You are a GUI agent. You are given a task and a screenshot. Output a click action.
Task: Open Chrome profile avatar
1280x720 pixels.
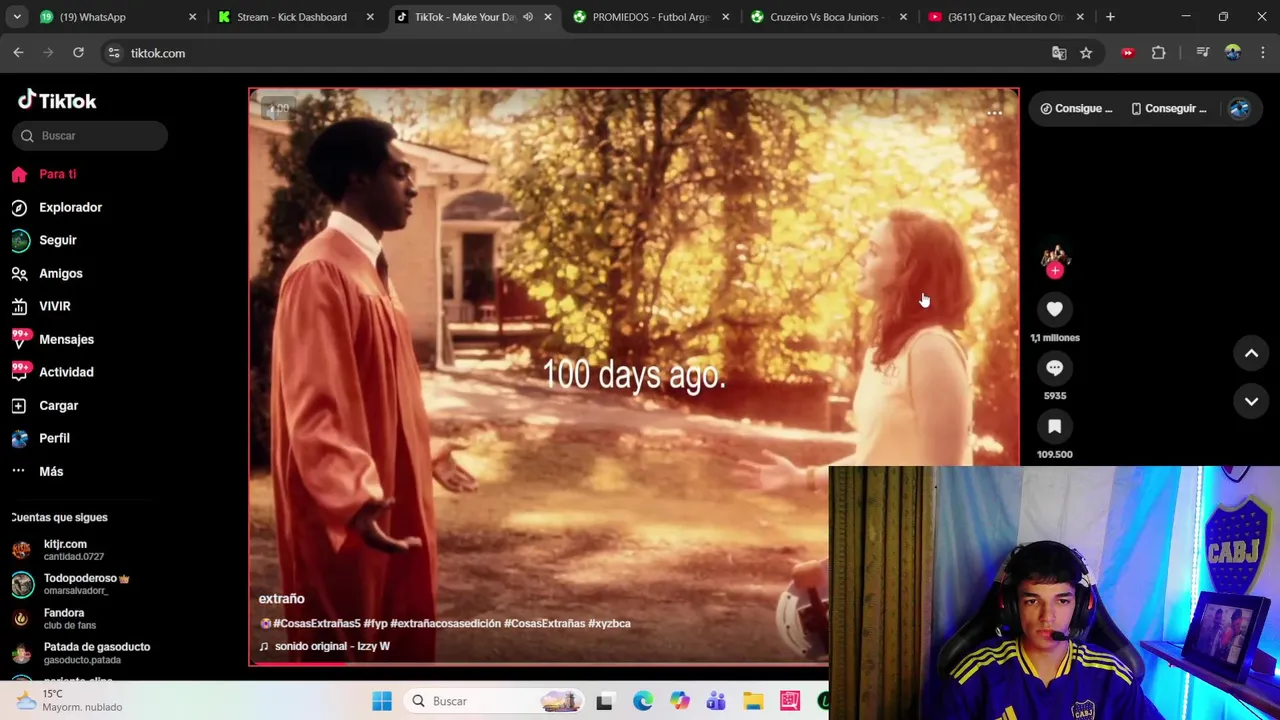[x=1232, y=53]
